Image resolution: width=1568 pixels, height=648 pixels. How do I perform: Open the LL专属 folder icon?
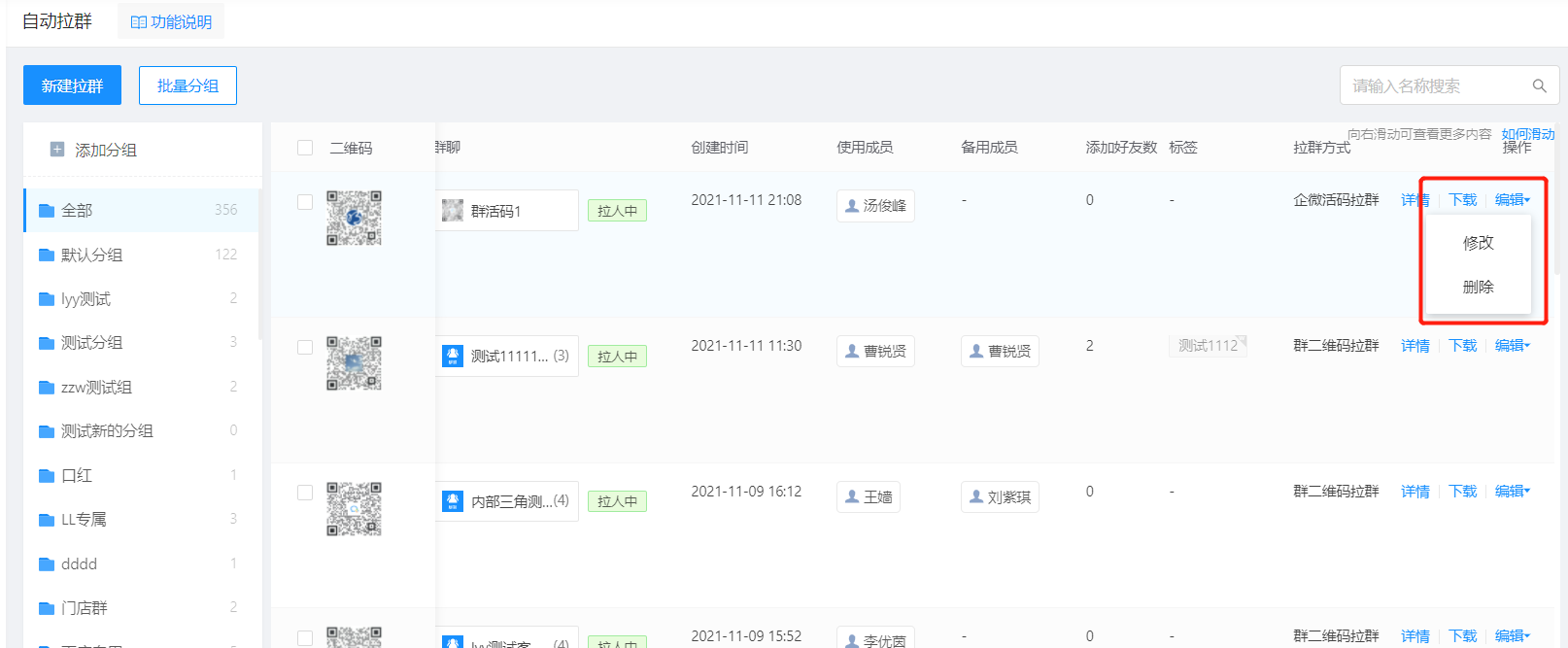pos(46,520)
